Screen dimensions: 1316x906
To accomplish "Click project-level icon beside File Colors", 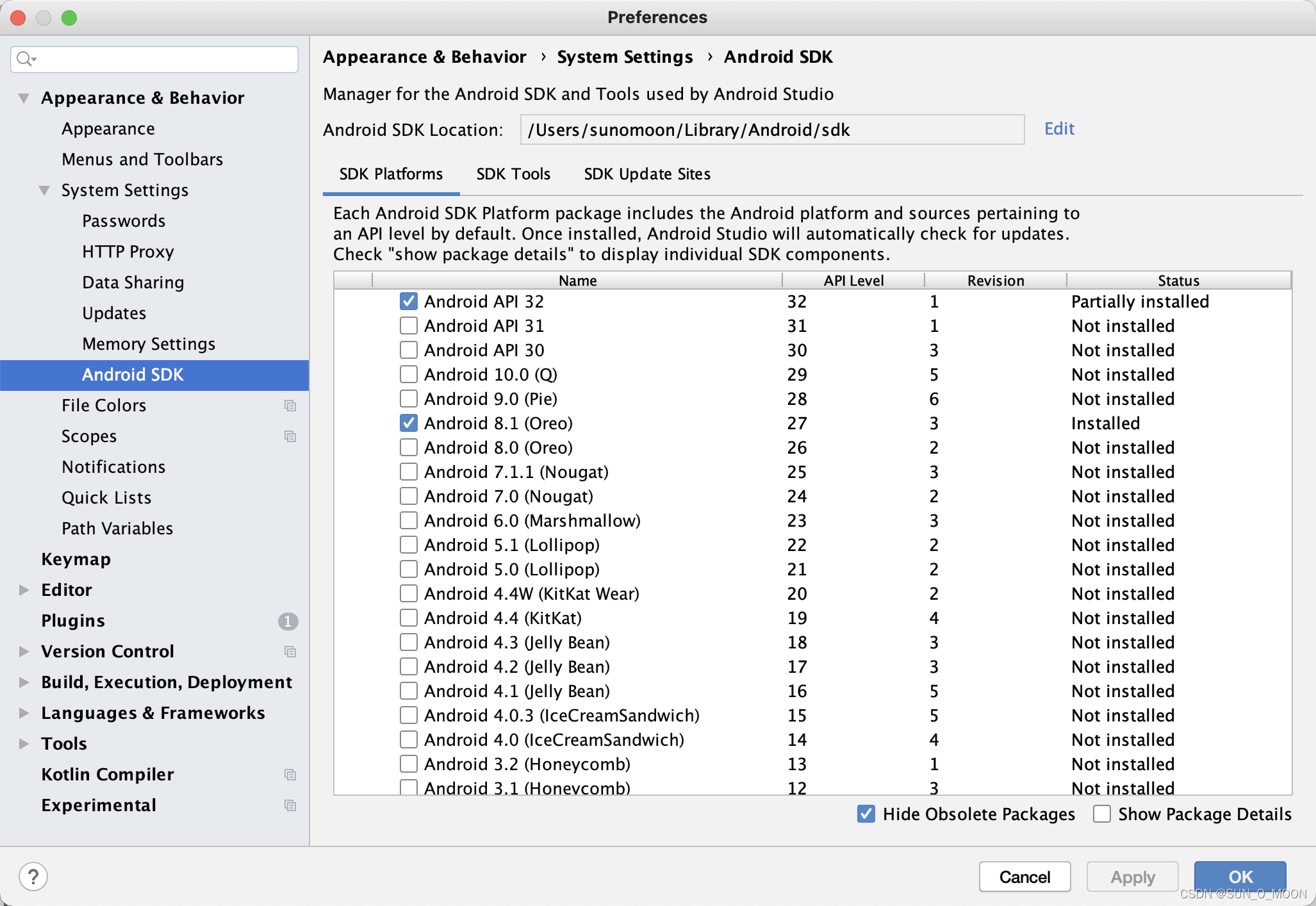I will click(x=290, y=406).
